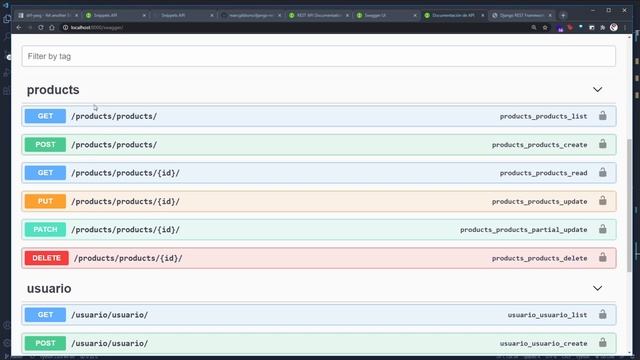
Task: Expand the GET /products/products/{id}/ operation
Action: tap(319, 173)
